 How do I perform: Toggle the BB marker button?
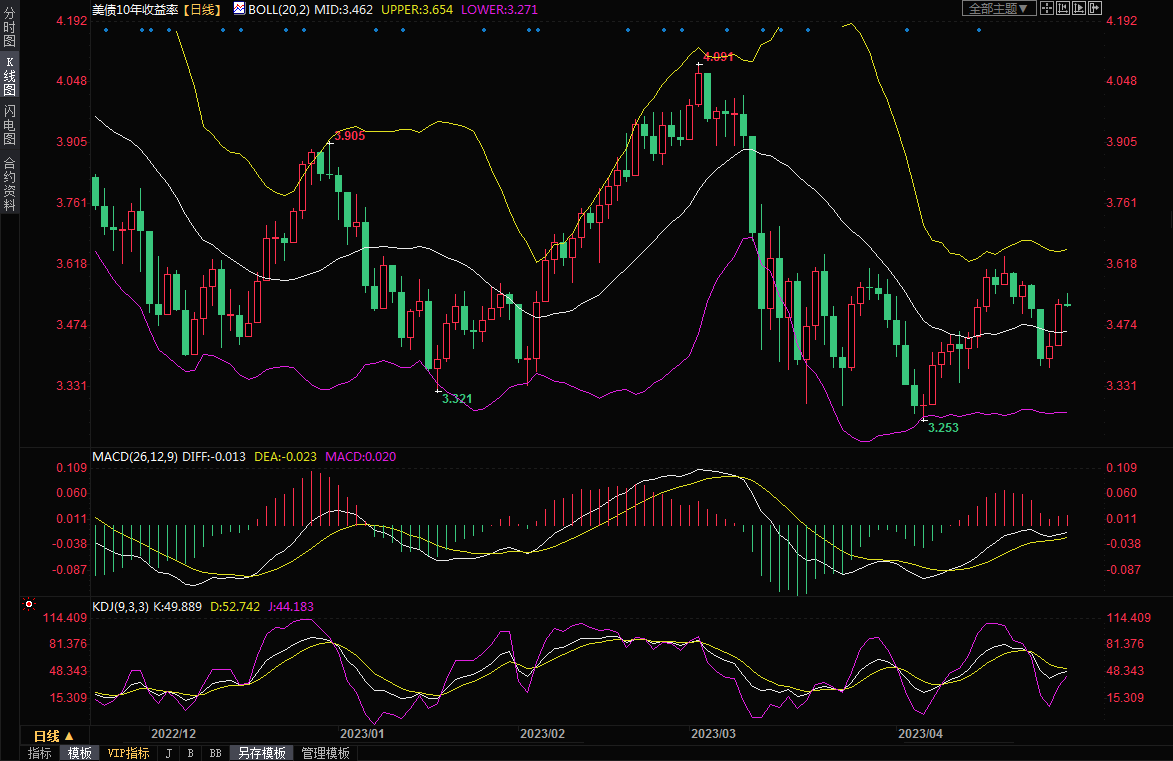click(x=215, y=753)
